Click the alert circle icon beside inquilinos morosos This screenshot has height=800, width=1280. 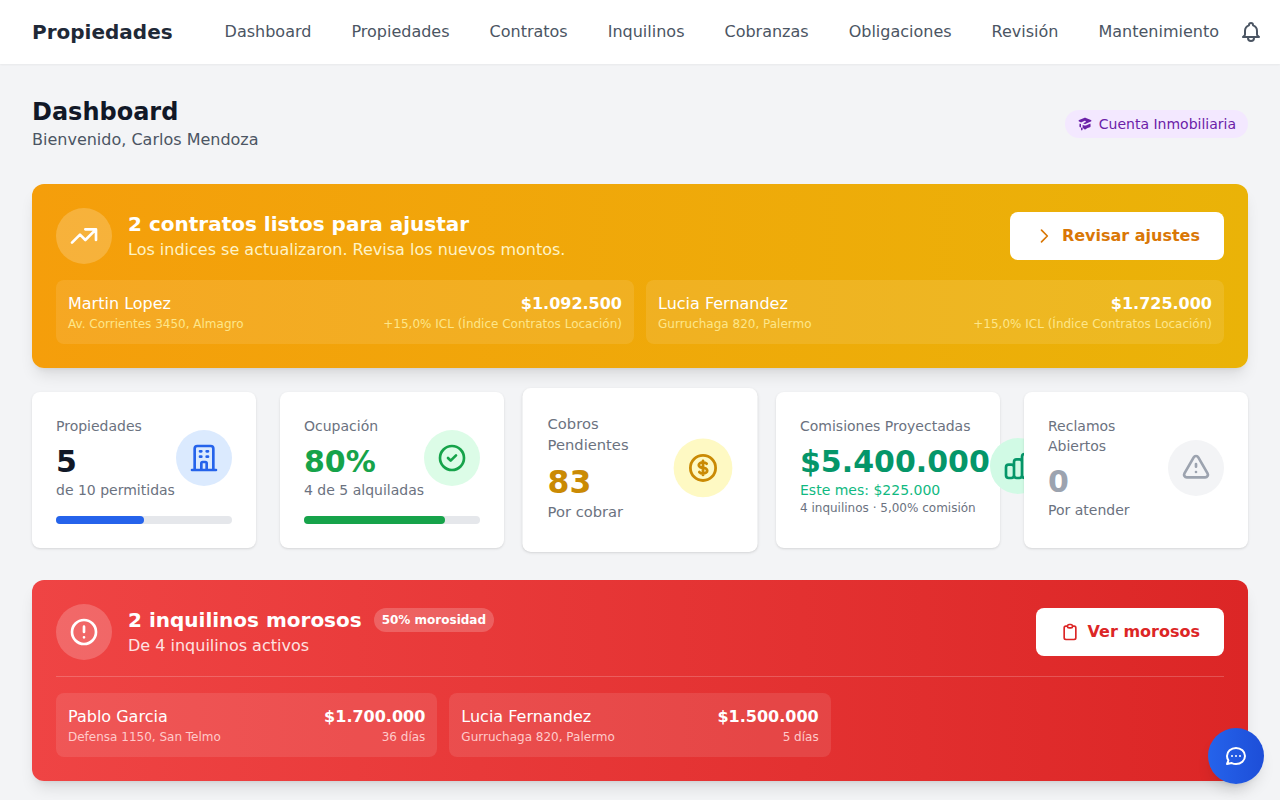point(84,631)
